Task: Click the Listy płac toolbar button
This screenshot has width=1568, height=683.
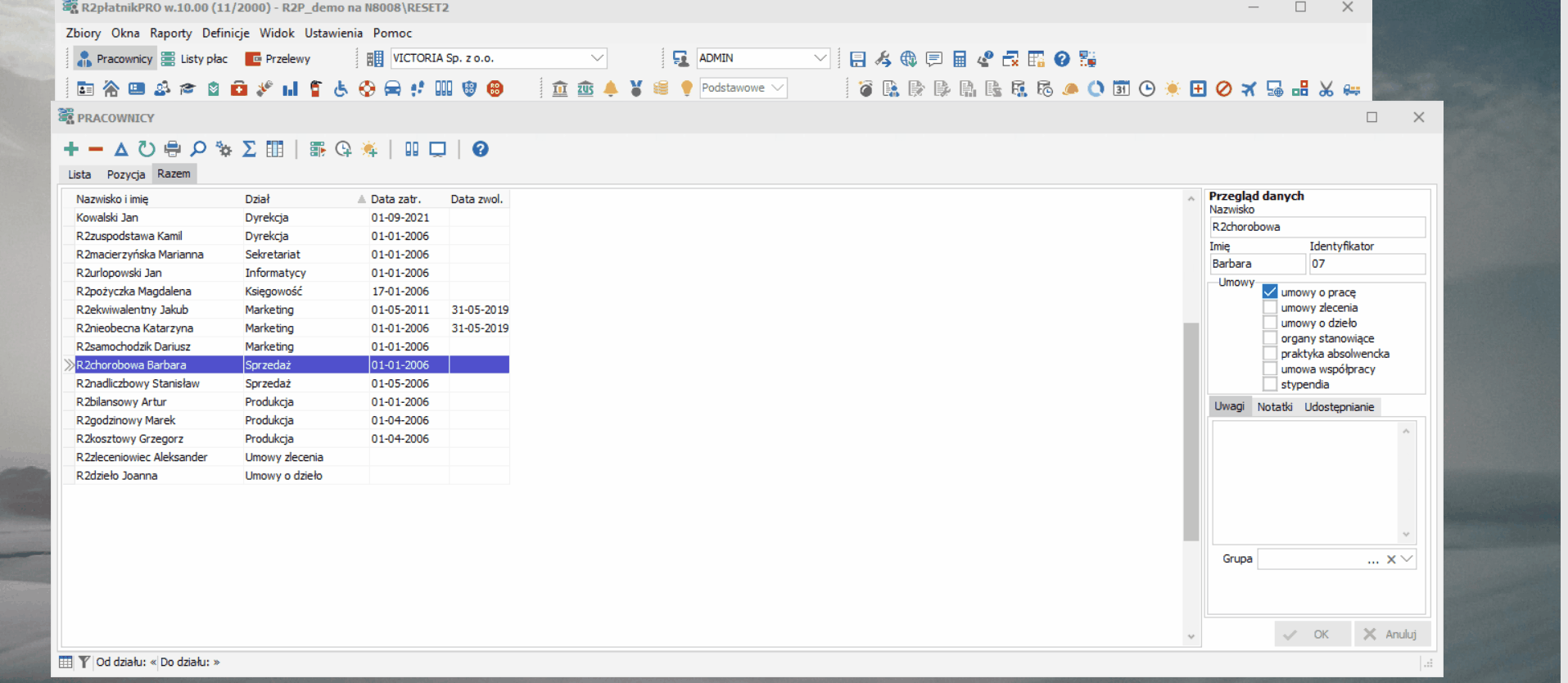Action: pyautogui.click(x=195, y=59)
